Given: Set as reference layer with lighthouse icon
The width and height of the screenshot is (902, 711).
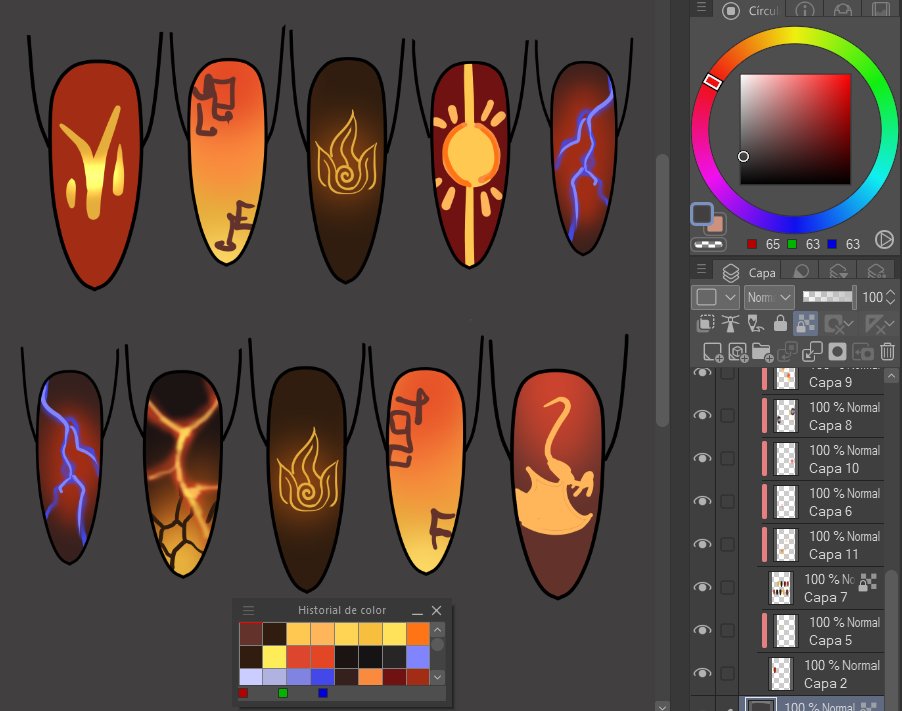Looking at the screenshot, I should tap(731, 324).
